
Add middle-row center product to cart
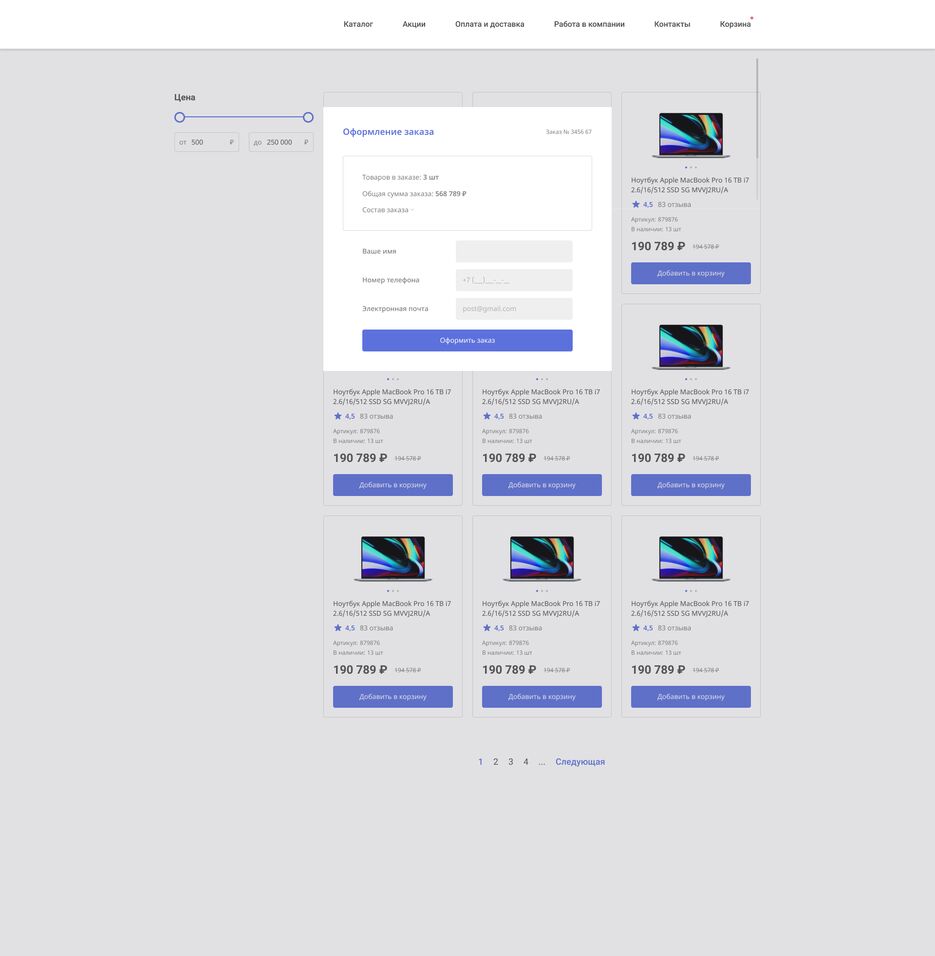(x=542, y=485)
